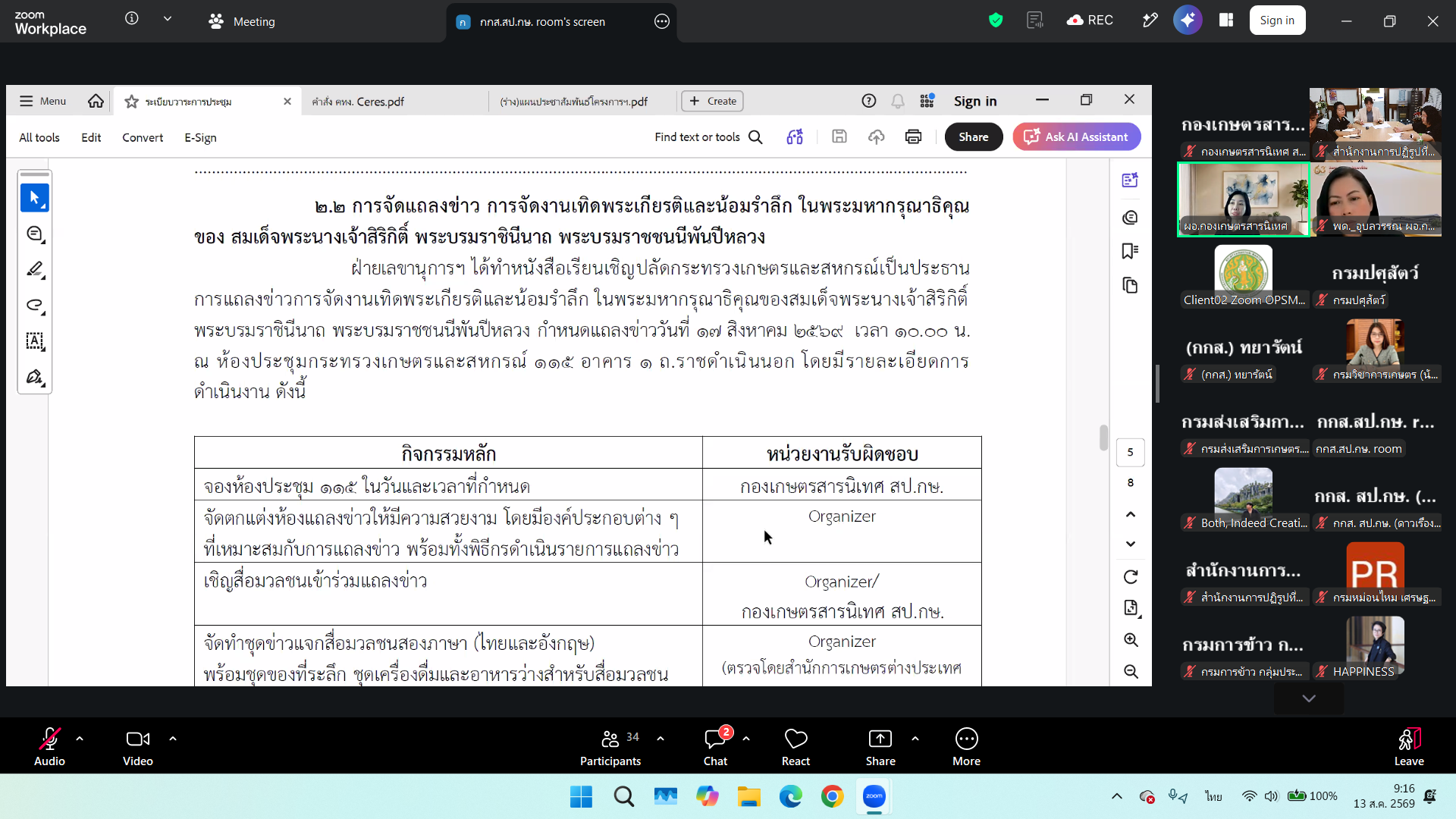The image size is (1456, 819).
Task: Zoom out of the PDF page
Action: [1131, 672]
